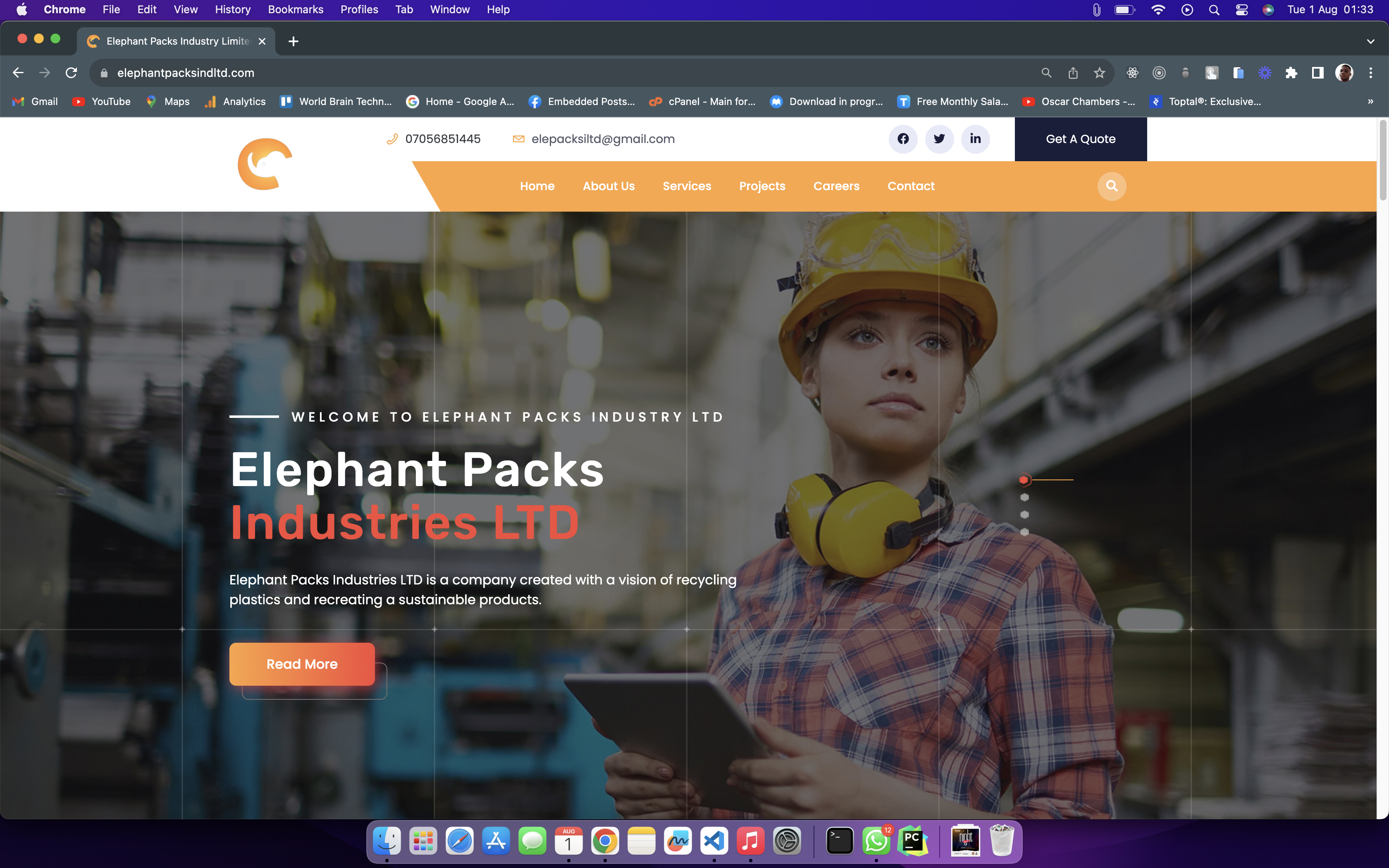Image resolution: width=1389 pixels, height=868 pixels.
Task: Expand the tab search chevron
Action: coord(1371,41)
